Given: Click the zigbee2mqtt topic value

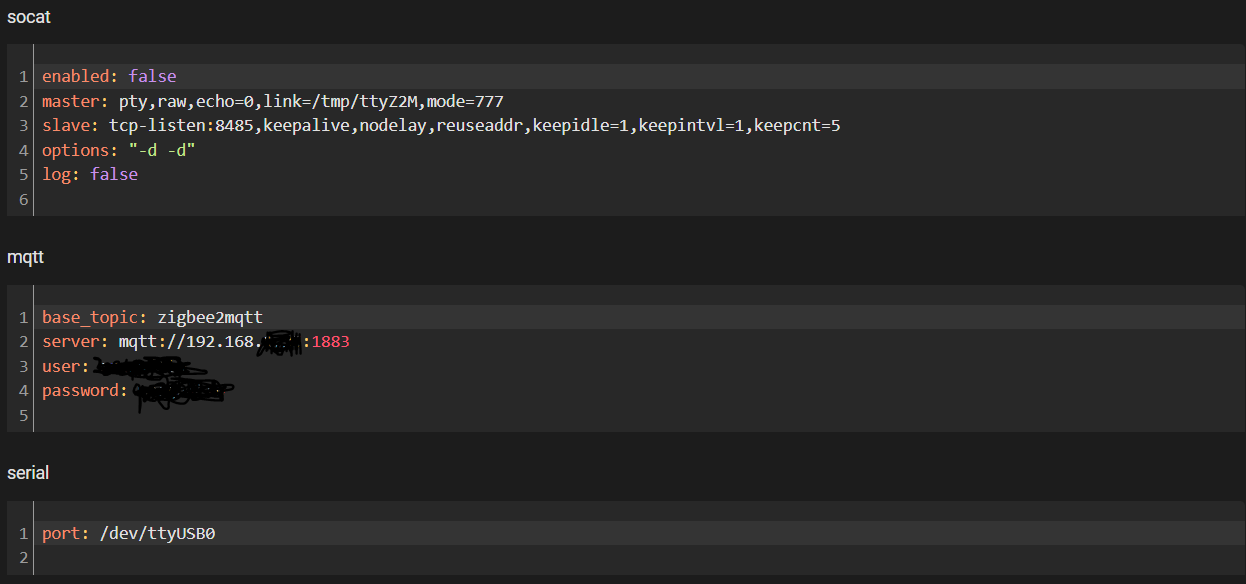Looking at the screenshot, I should (x=210, y=318).
